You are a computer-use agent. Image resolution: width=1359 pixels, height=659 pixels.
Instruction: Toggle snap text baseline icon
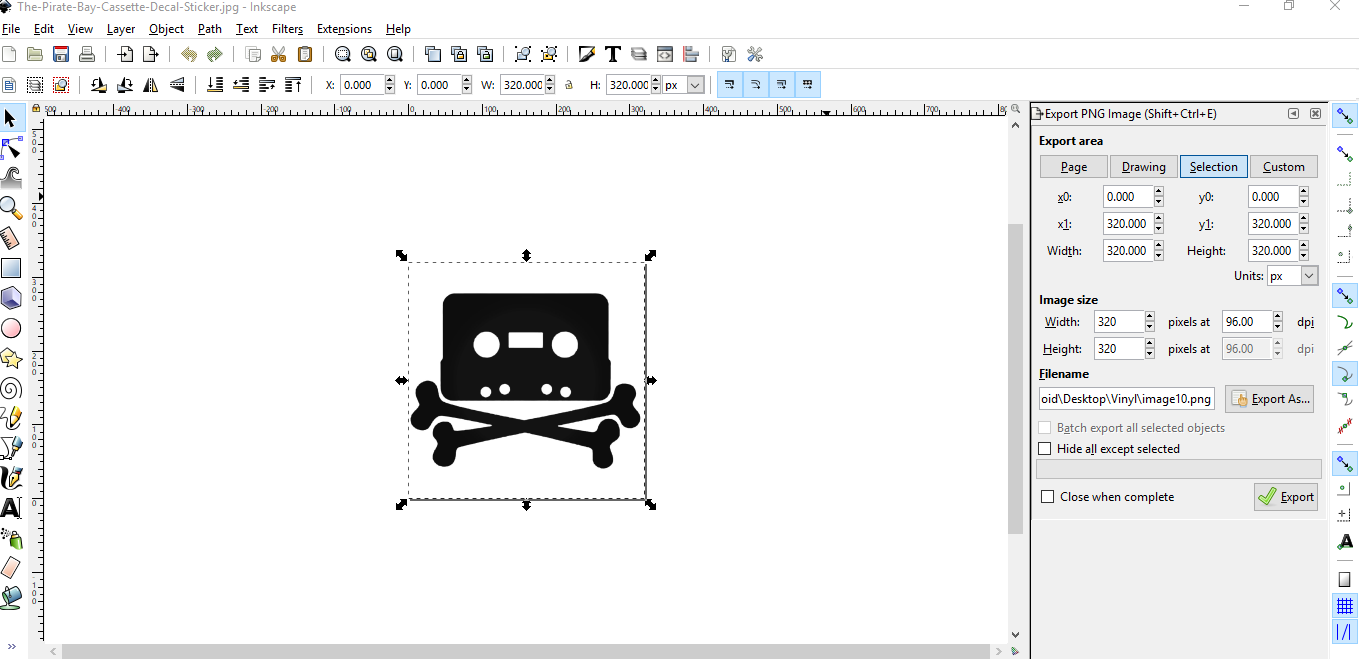1345,541
